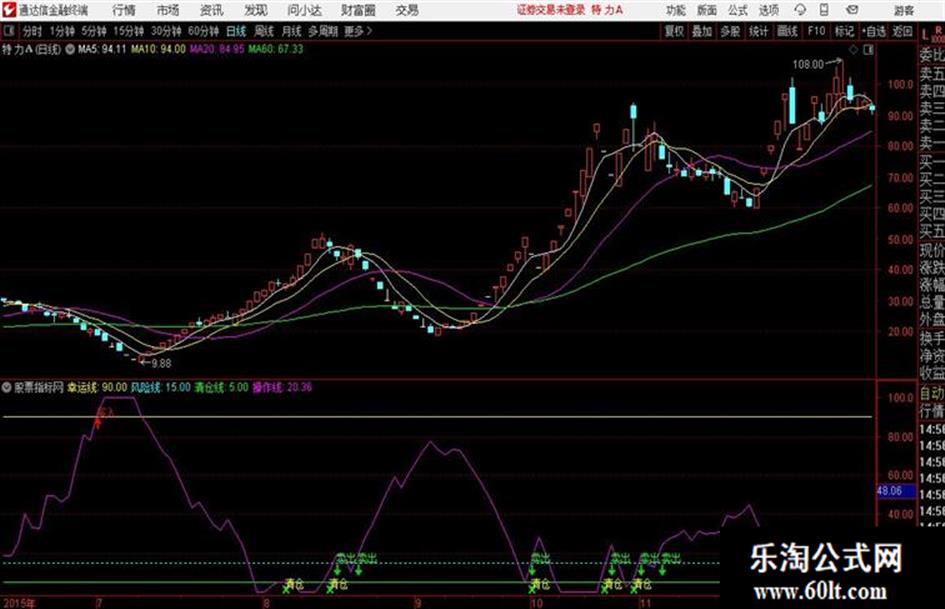
Task: Switch to 30分钟 period
Action: pos(166,31)
